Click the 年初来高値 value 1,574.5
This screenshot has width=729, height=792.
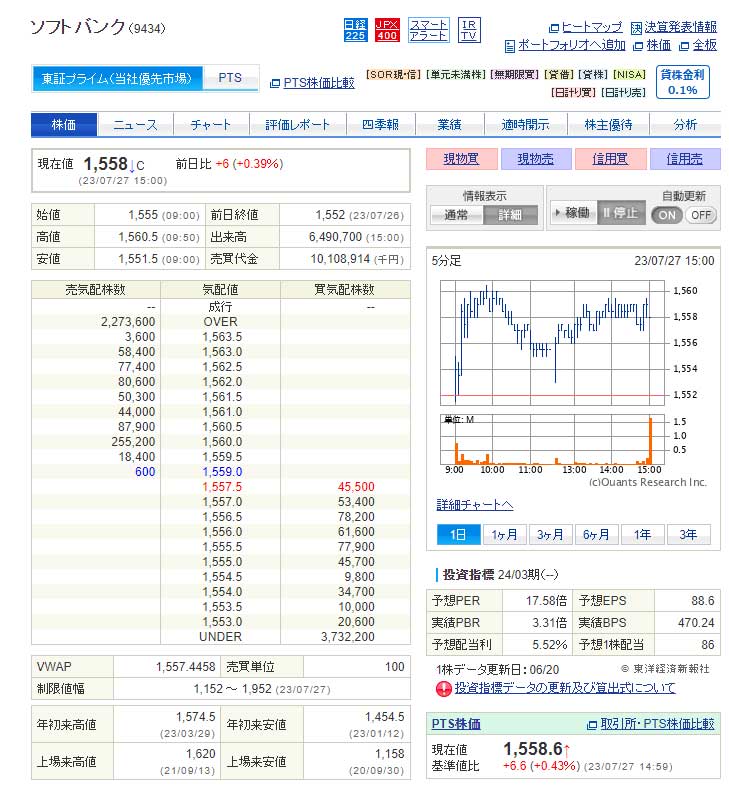(196, 717)
